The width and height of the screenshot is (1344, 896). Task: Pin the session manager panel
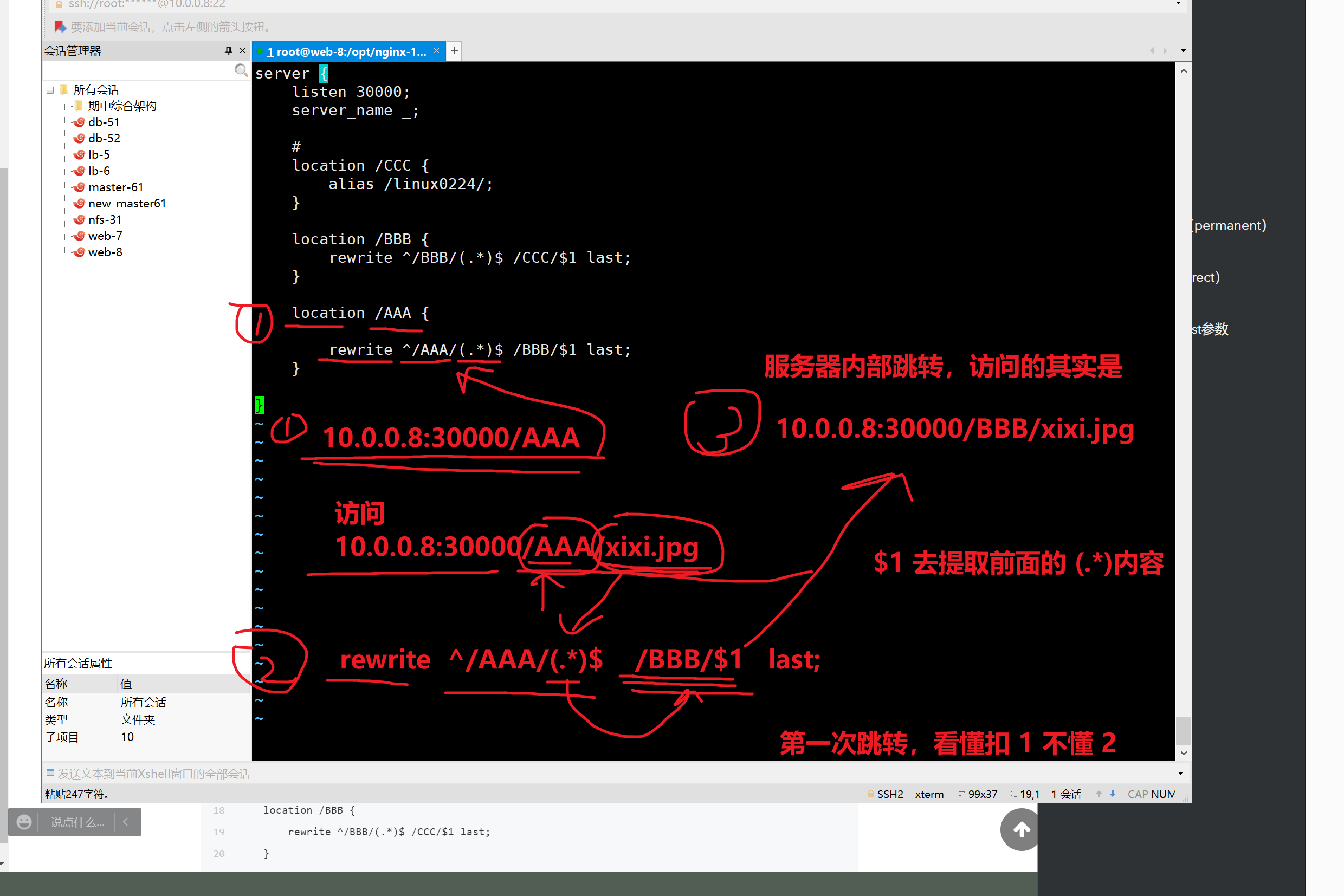228,50
